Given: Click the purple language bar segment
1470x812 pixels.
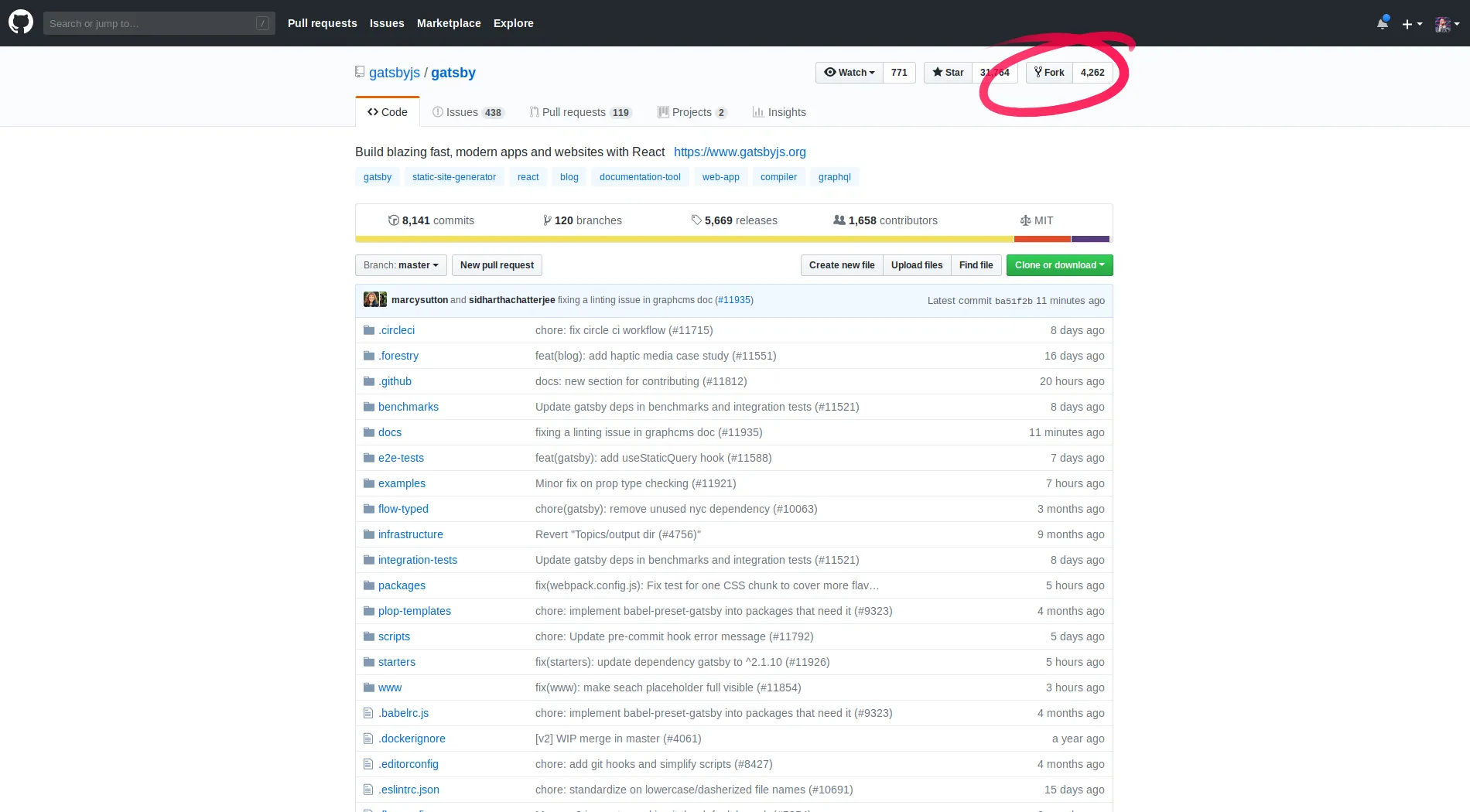Looking at the screenshot, I should 1090,239.
